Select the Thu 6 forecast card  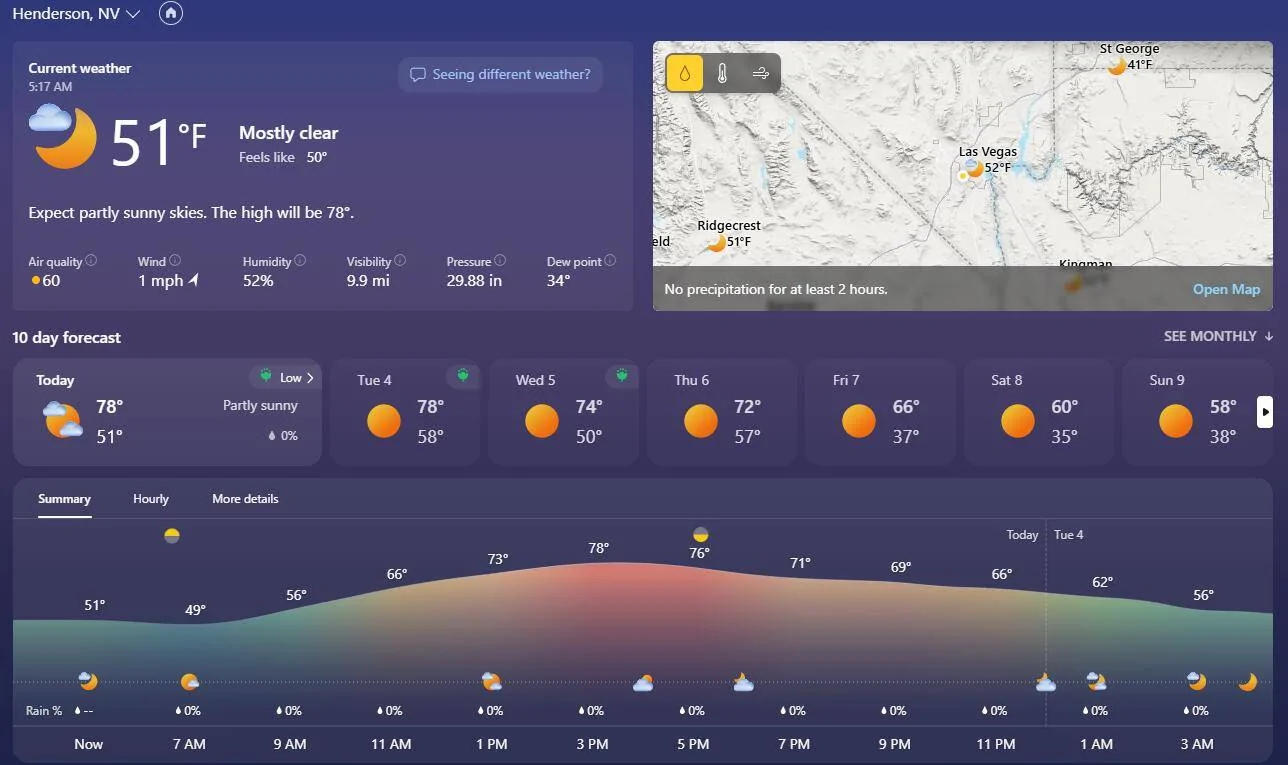(721, 411)
